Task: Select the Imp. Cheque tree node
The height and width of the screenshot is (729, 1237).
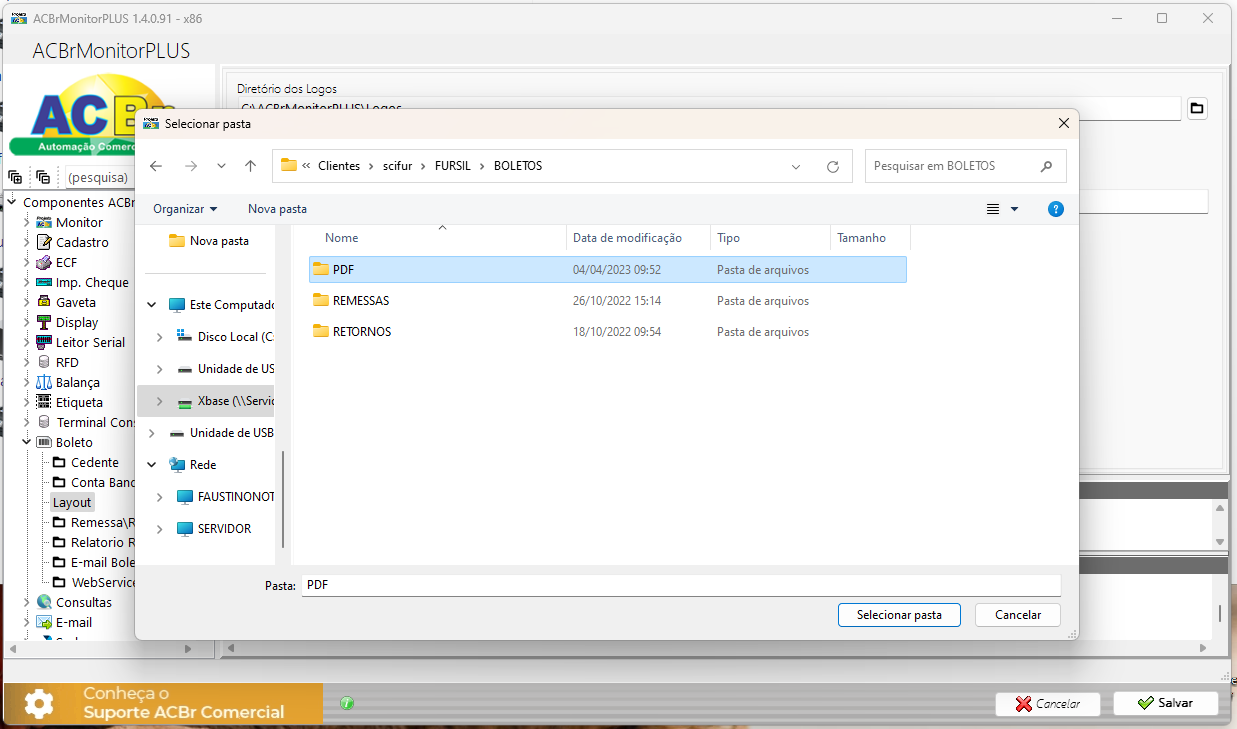Action: pyautogui.click(x=92, y=282)
